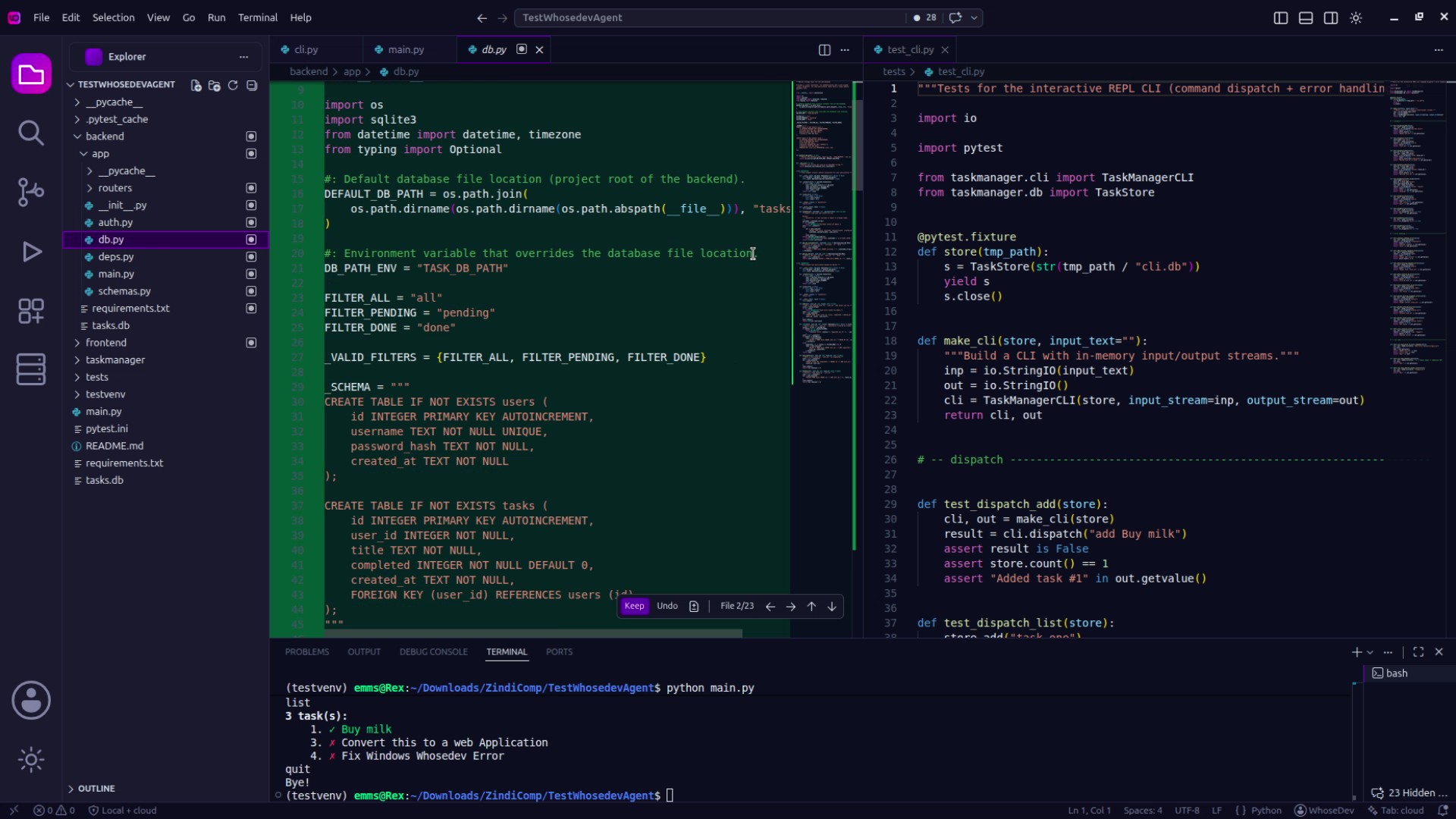This screenshot has width=1456, height=819.
Task: Go forward using title bar arrow
Action: tap(503, 17)
